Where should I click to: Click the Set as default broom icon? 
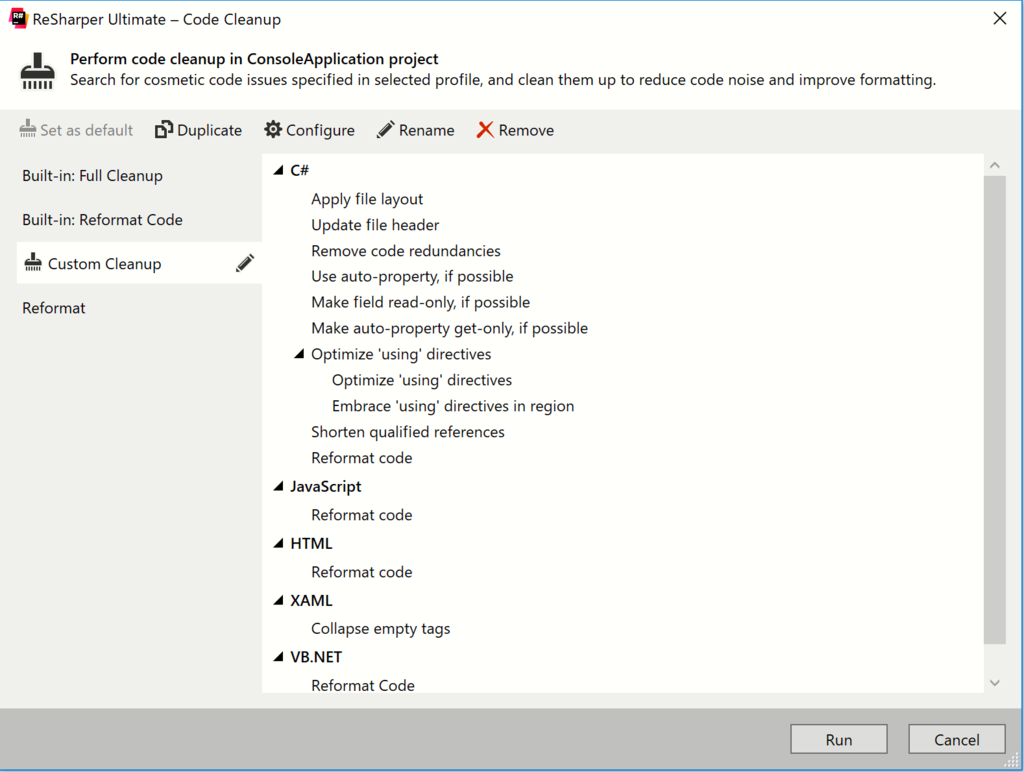click(27, 128)
